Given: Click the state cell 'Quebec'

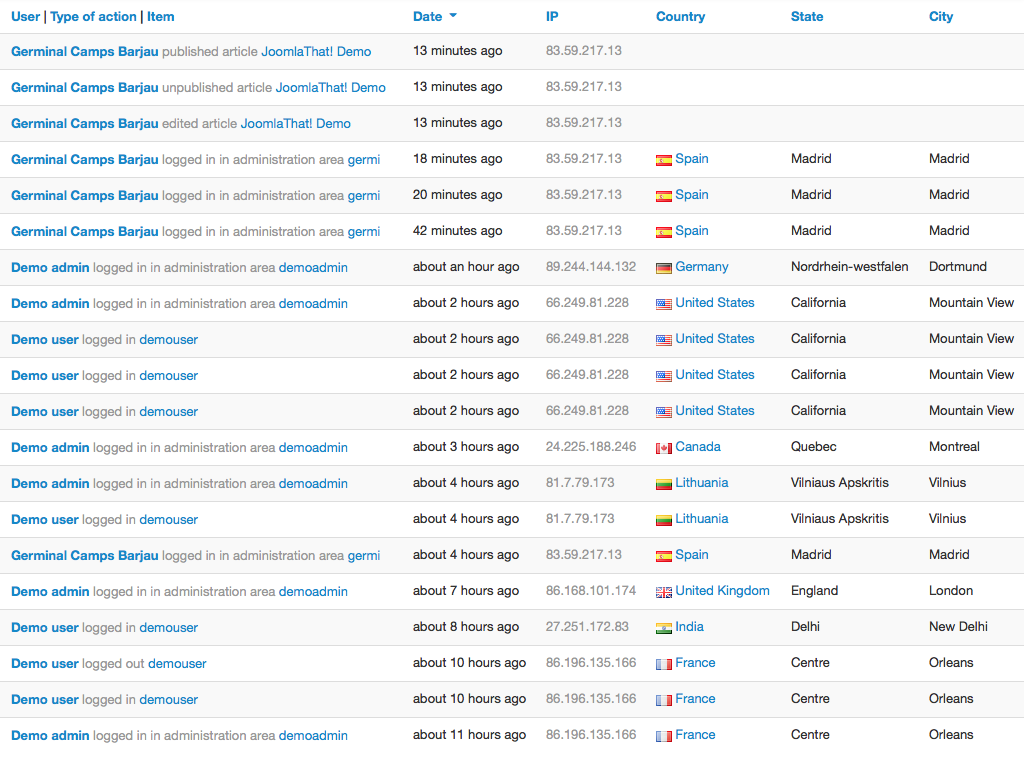Looking at the screenshot, I should coord(813,447).
